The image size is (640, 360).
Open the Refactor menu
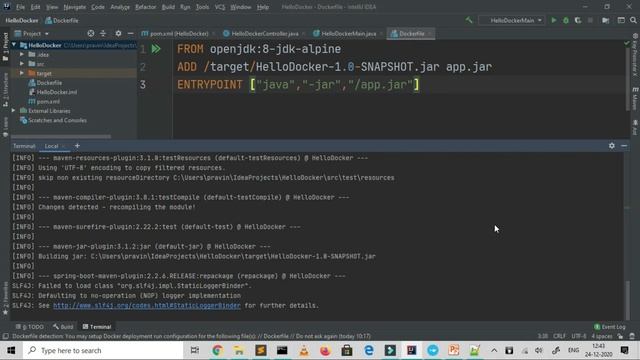click(146, 7)
